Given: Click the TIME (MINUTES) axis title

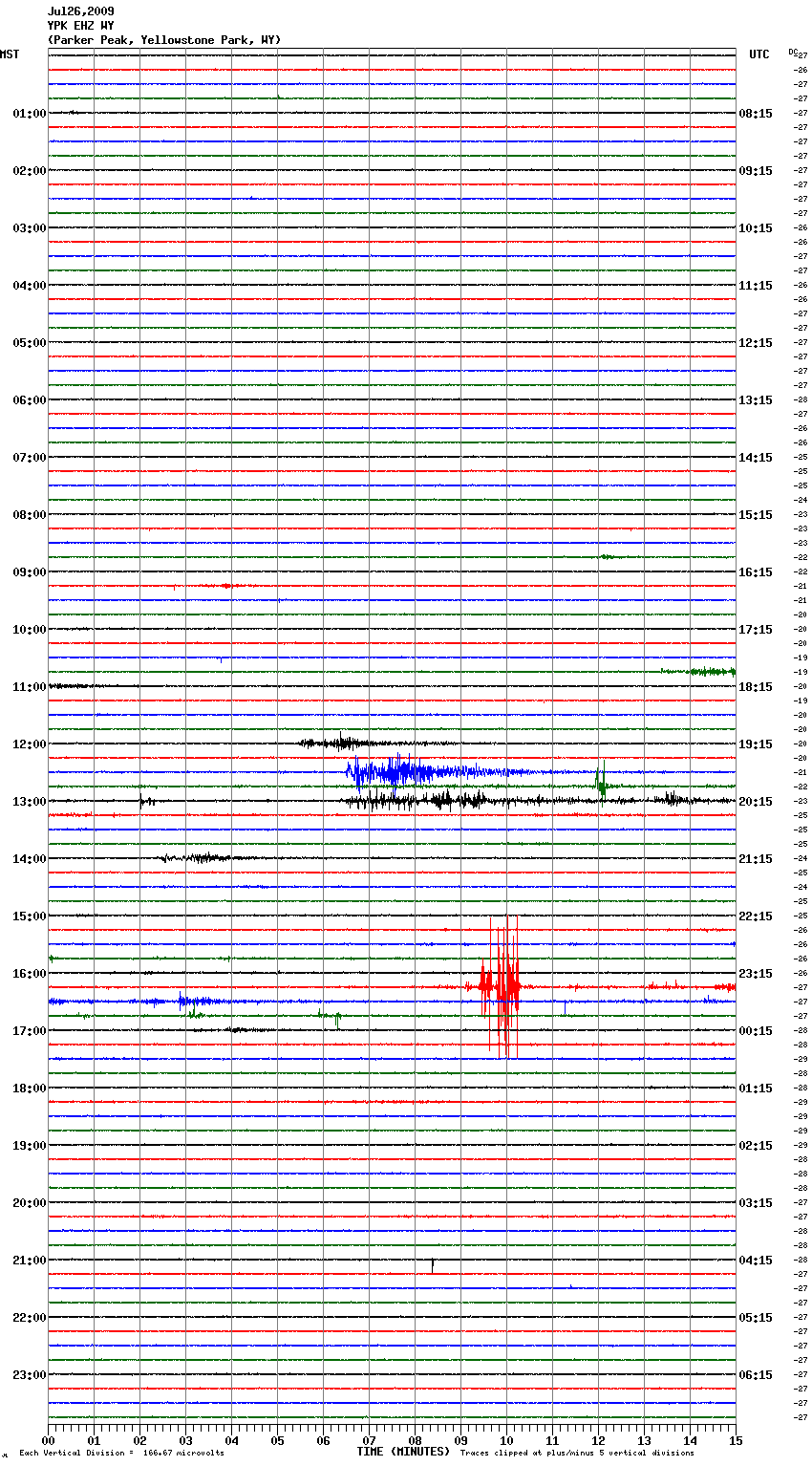Looking at the screenshot, I should pos(403,1452).
